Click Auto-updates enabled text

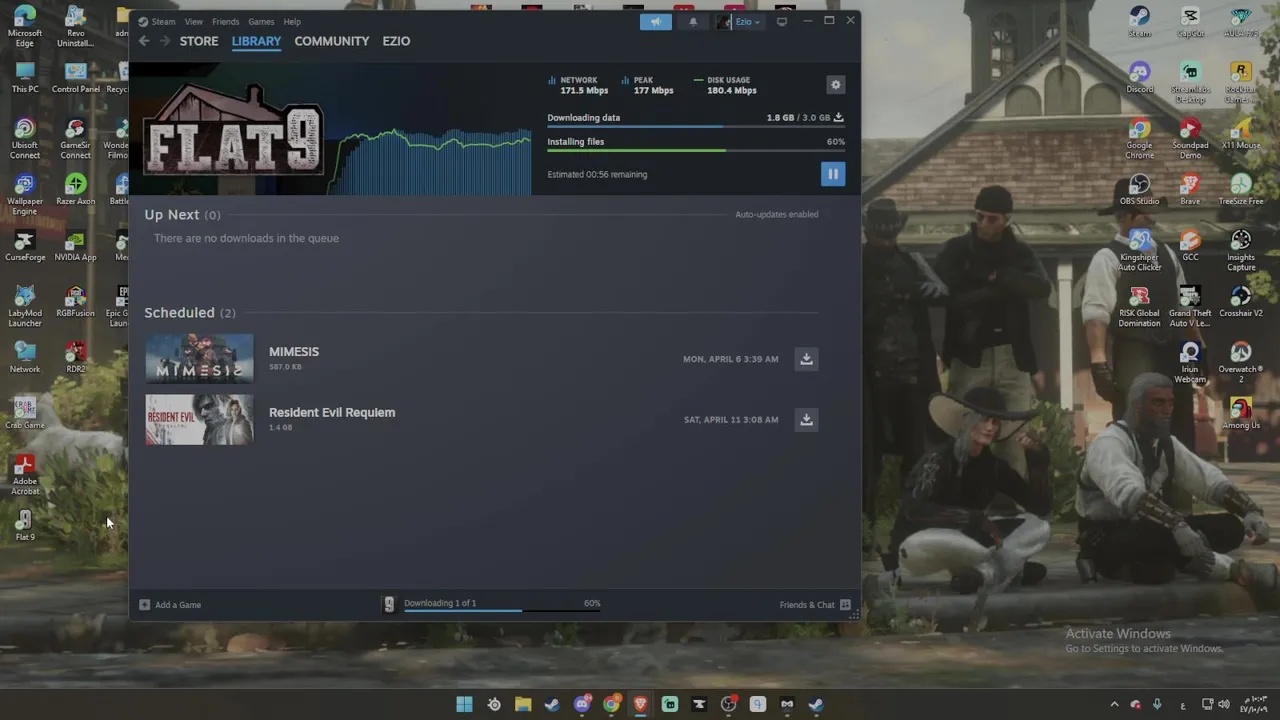click(777, 214)
